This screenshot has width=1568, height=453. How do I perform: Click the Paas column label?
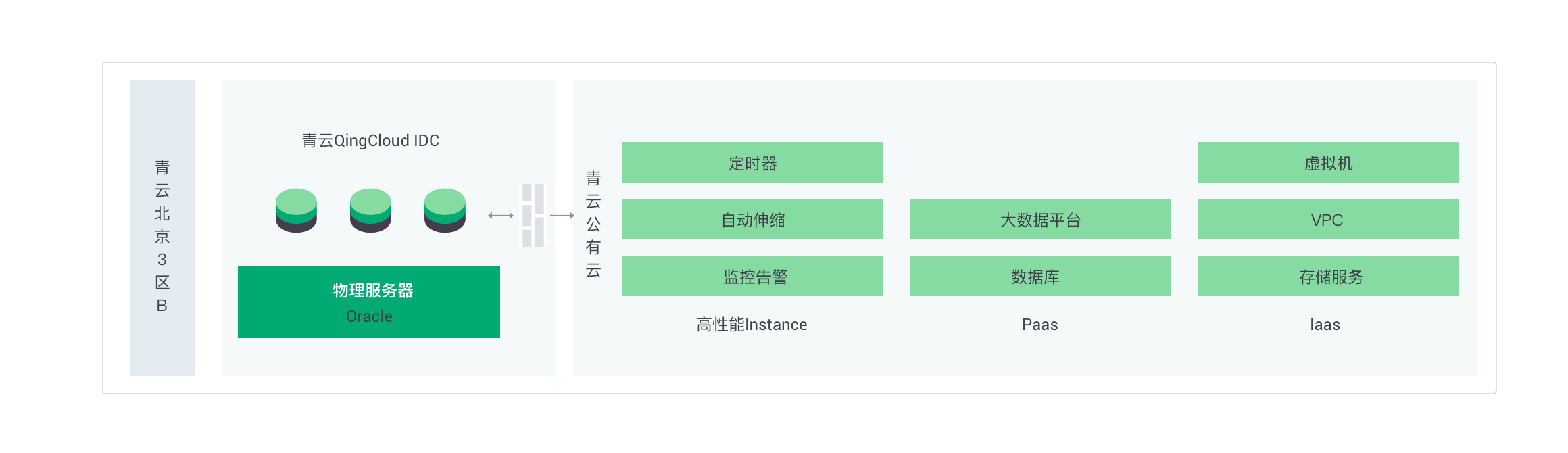coord(1039,325)
